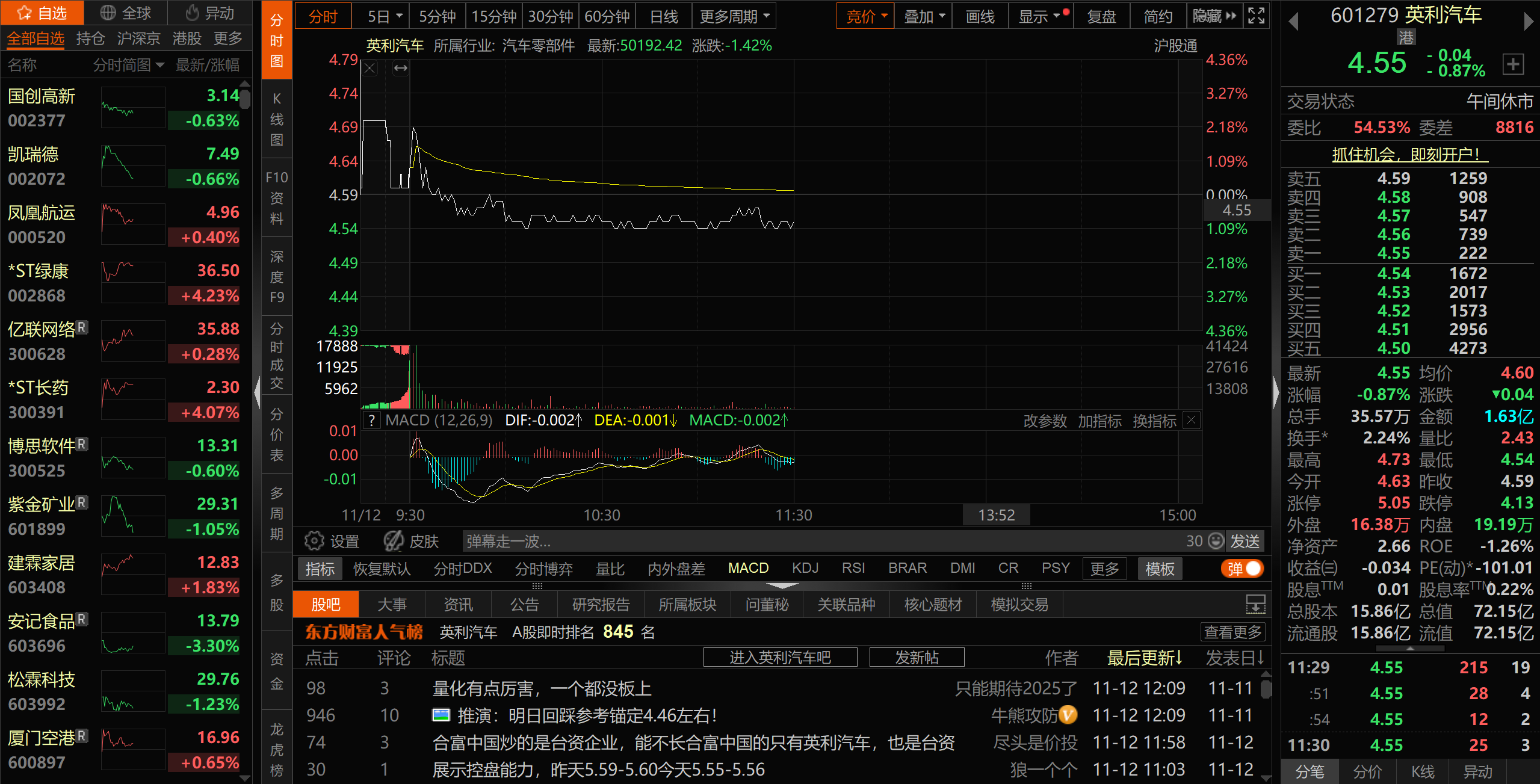Screen dimensions: 1540x784
Task: Click the fullscreen expand icon in chart toolbar
Action: click(1257, 16)
